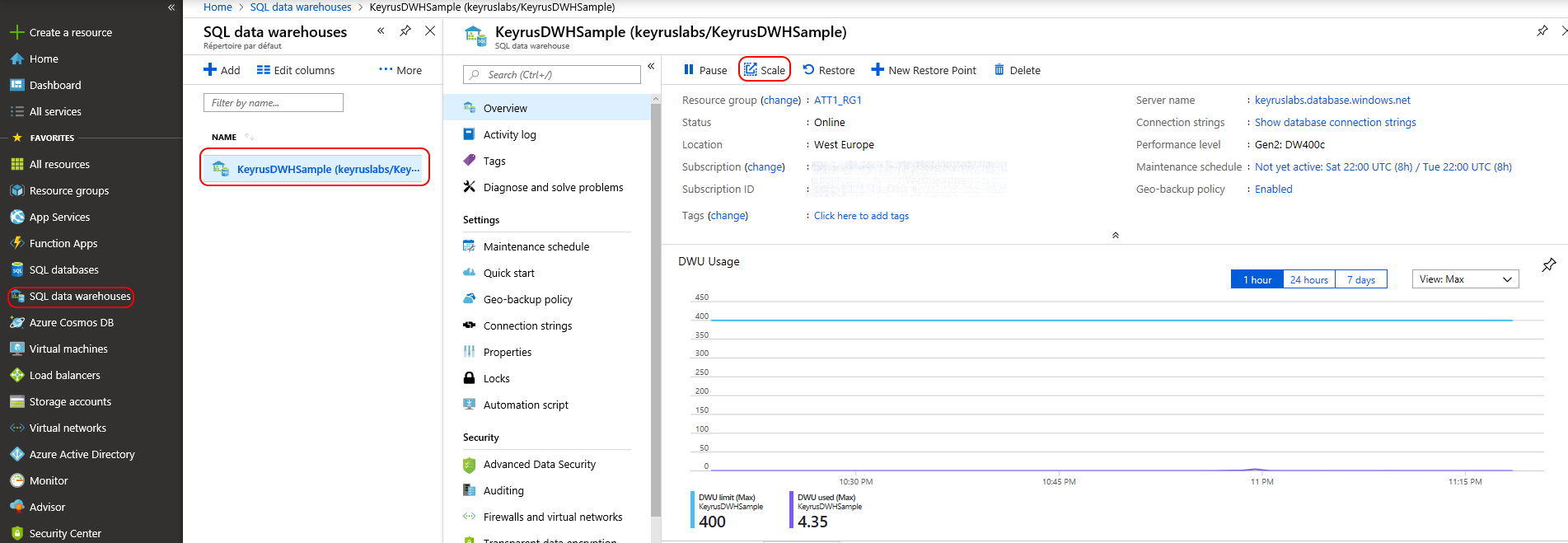Create a New Restore Point
The width and height of the screenshot is (1568, 543).
[924, 70]
